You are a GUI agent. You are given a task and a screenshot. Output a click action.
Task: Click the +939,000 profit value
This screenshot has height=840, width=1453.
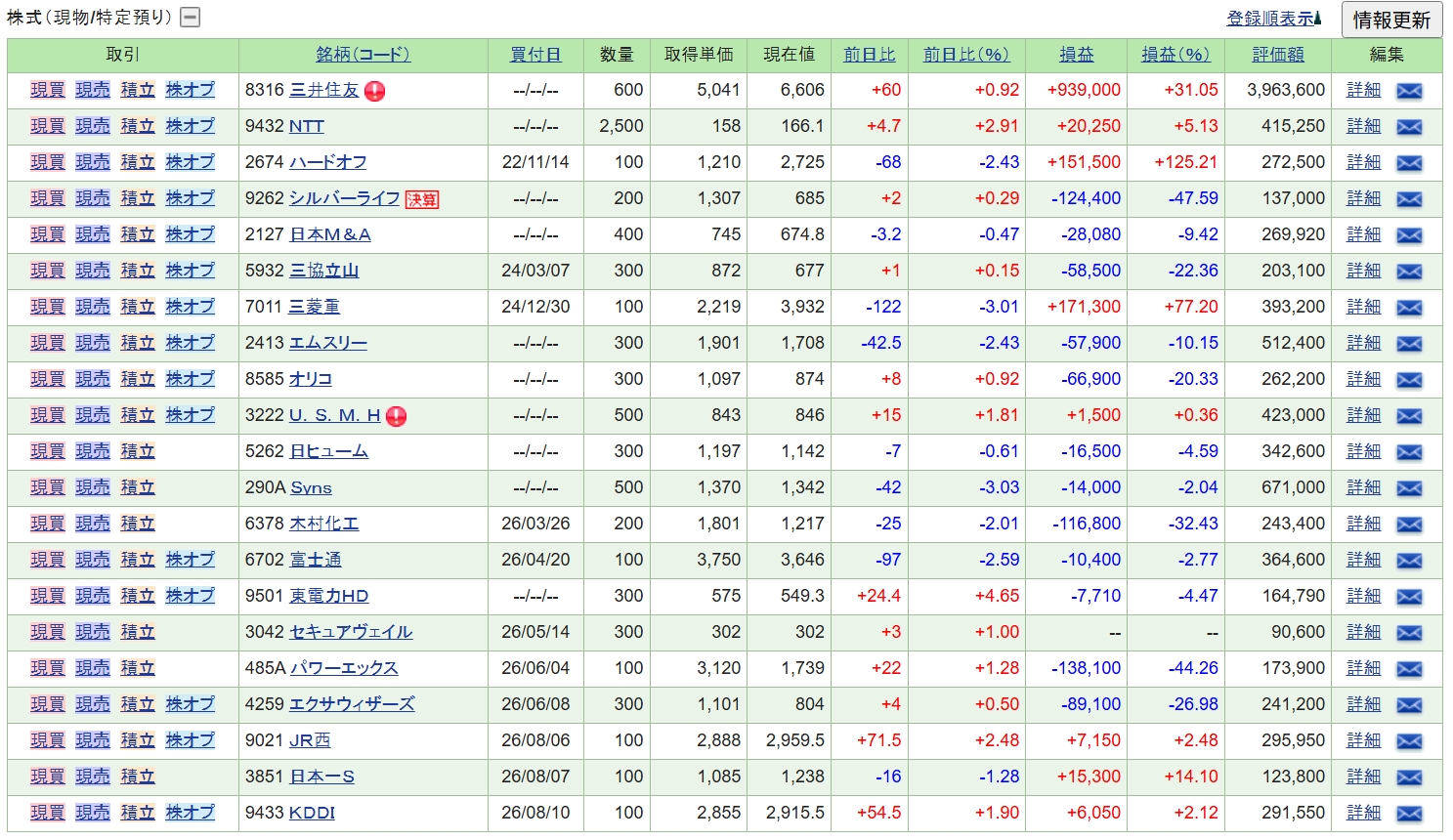(1084, 90)
